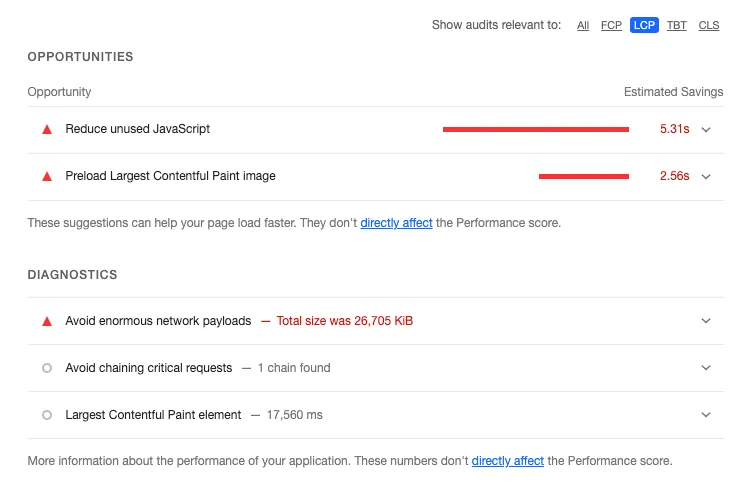Screen dimensions: 748x486
Task: Click red triangle beside Reduce unused JavaScript
Action: tap(46, 129)
